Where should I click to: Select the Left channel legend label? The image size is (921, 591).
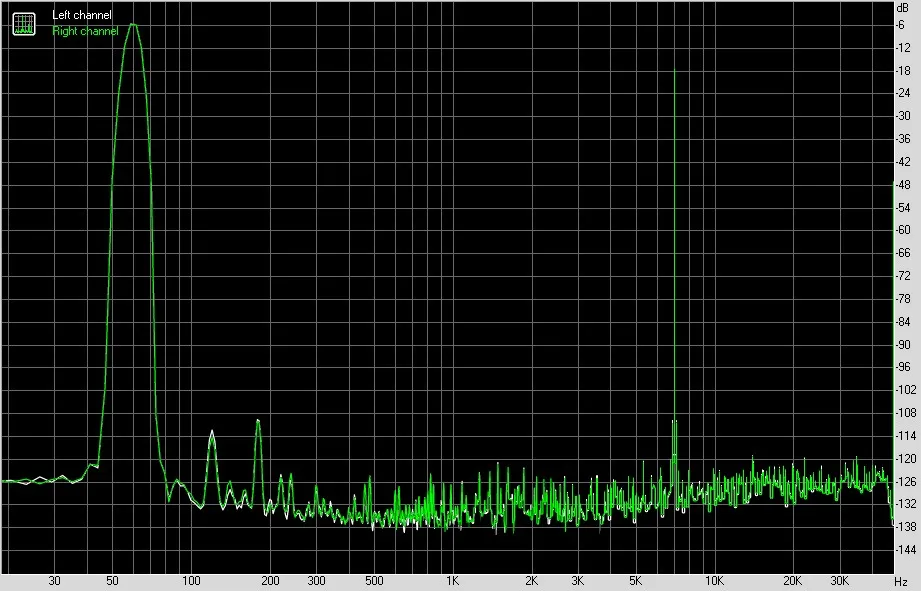[82, 15]
